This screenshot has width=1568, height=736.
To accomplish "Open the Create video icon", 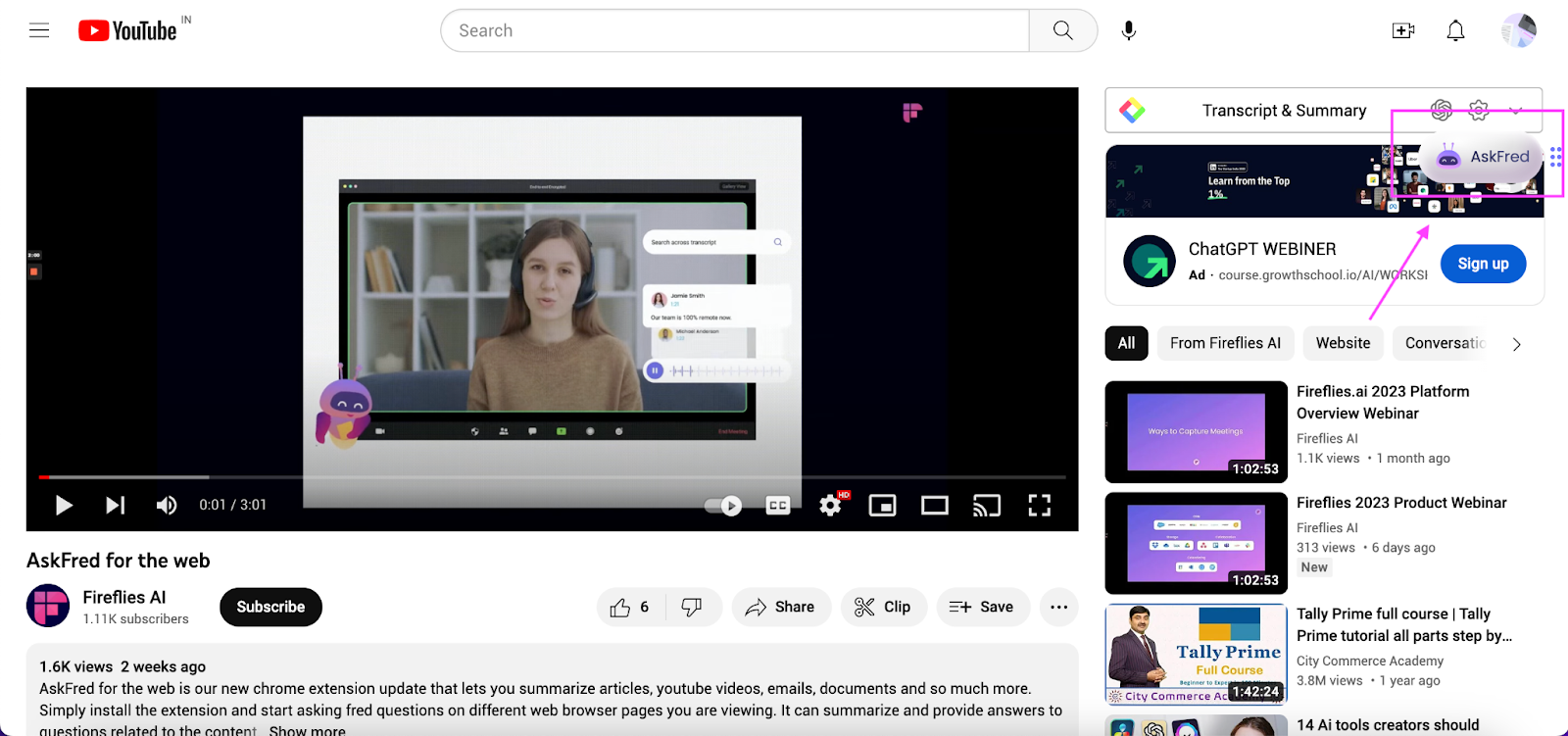I will (1403, 30).
